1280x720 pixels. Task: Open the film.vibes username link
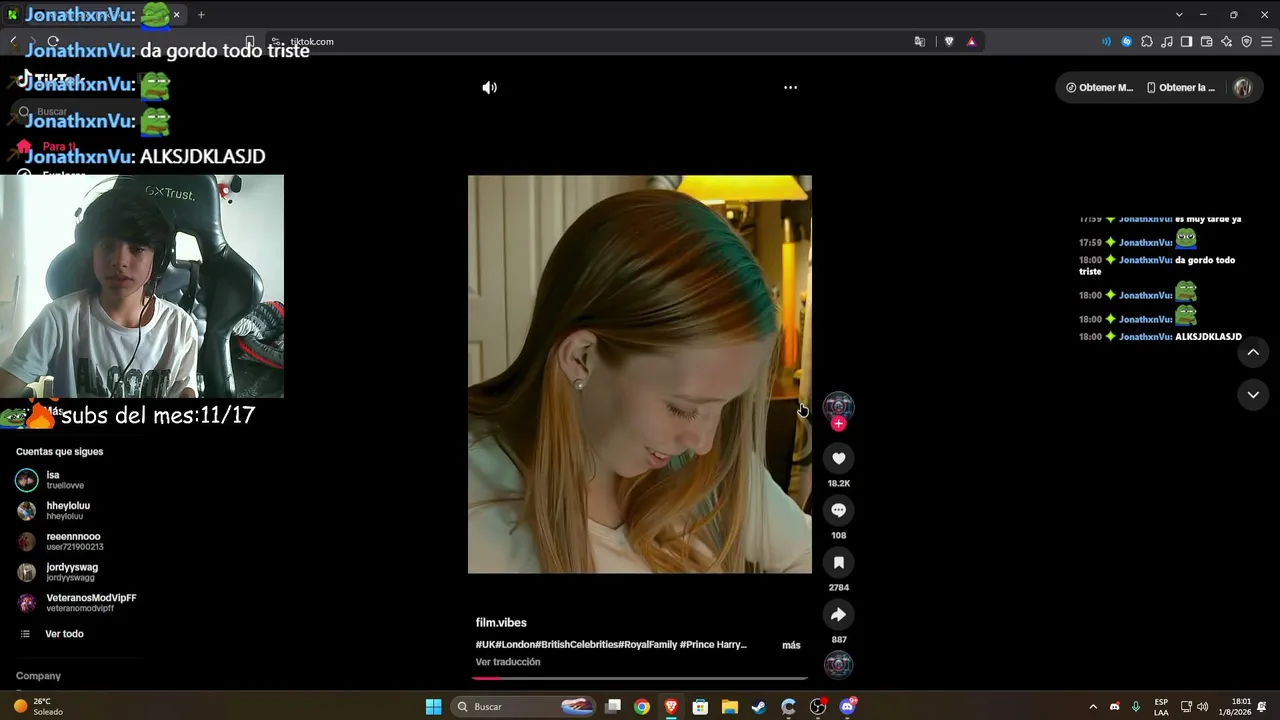pos(501,623)
